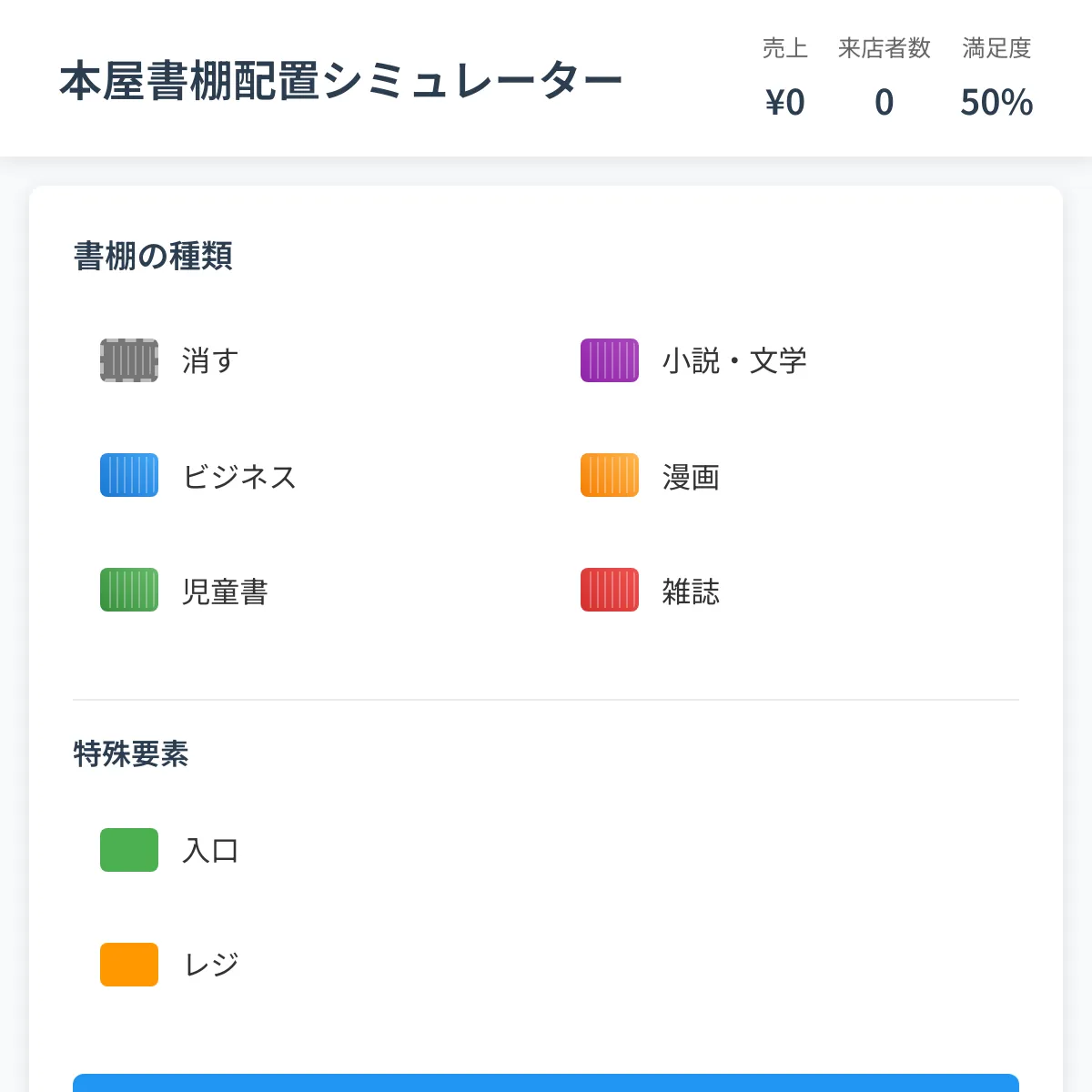Select the gray eraser 消す shelf icon
Screen dimensions: 1092x1092
pyautogui.click(x=129, y=360)
